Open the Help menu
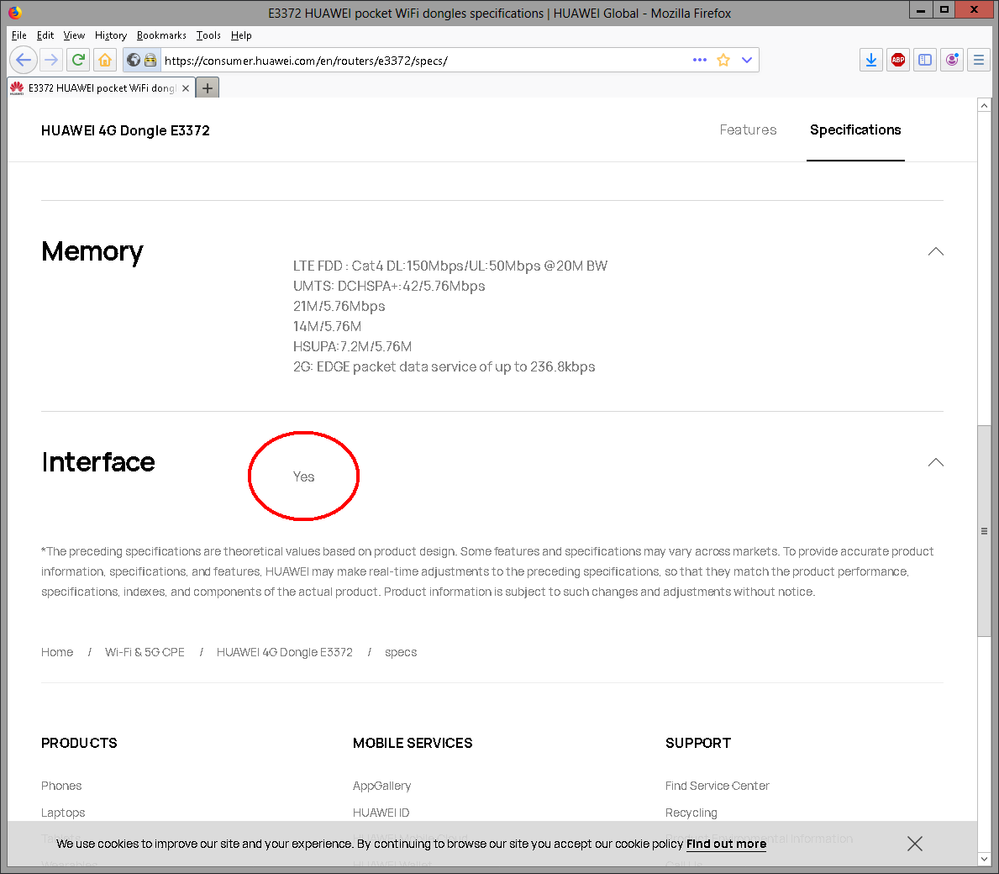 (241, 35)
